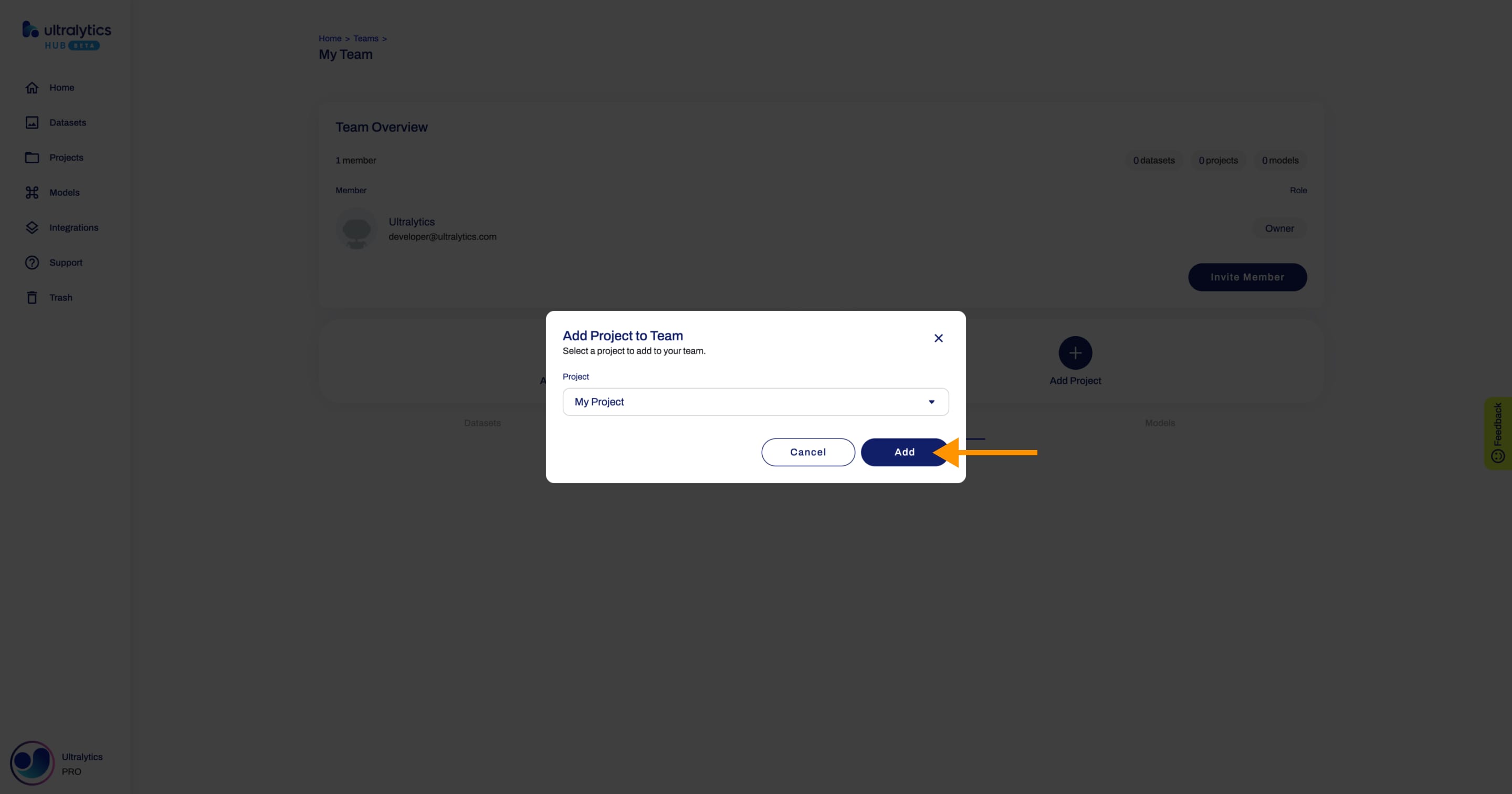This screenshot has width=1512, height=794.
Task: Navigate to Trash in sidebar
Action: [x=61, y=297]
